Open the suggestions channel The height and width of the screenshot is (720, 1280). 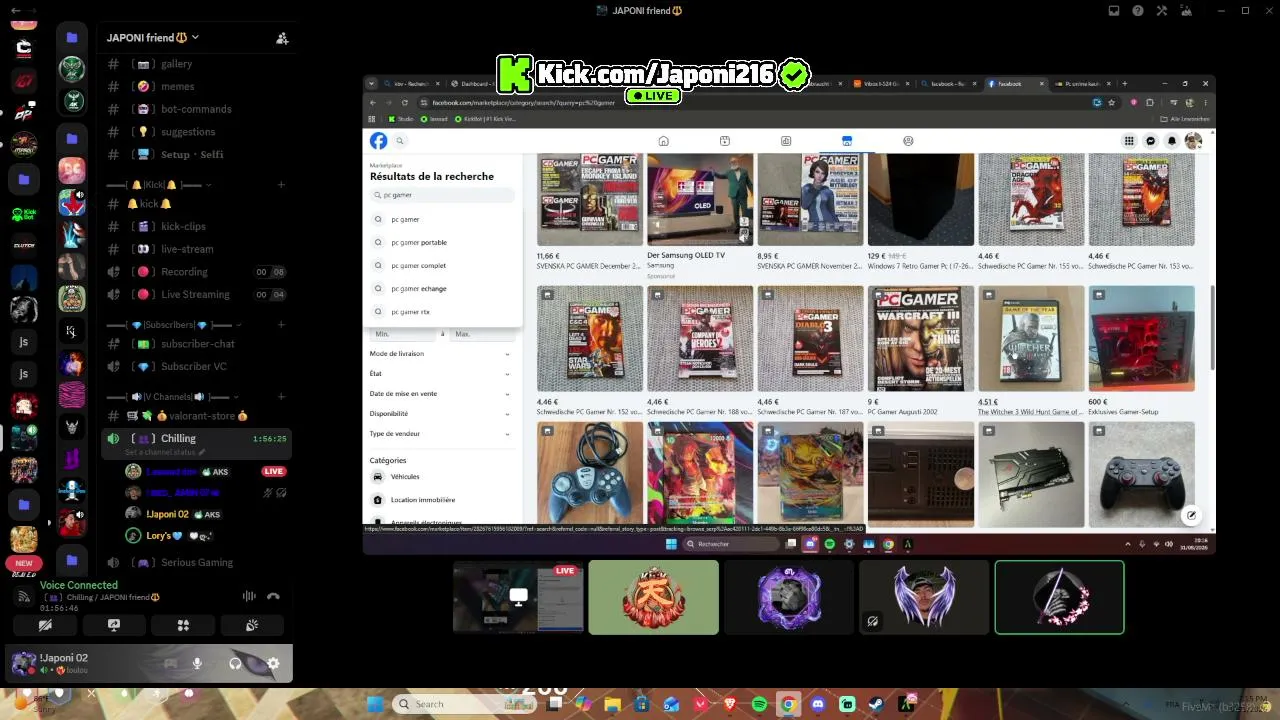[188, 132]
